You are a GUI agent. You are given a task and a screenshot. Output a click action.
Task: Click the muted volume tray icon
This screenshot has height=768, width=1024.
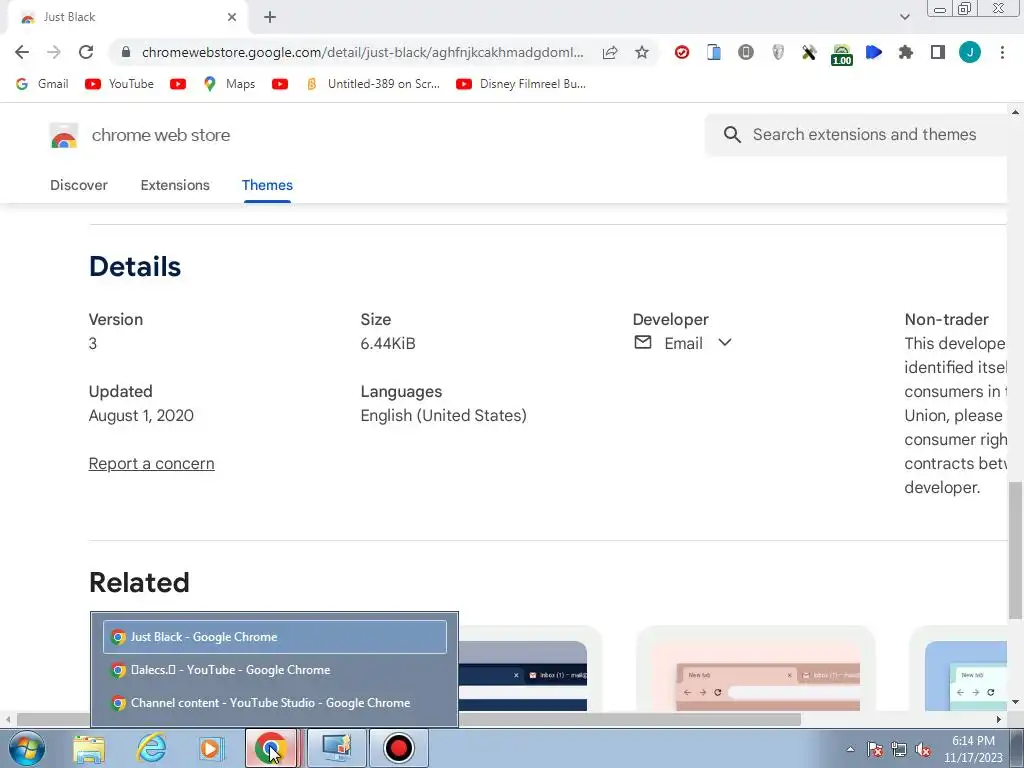pos(923,750)
